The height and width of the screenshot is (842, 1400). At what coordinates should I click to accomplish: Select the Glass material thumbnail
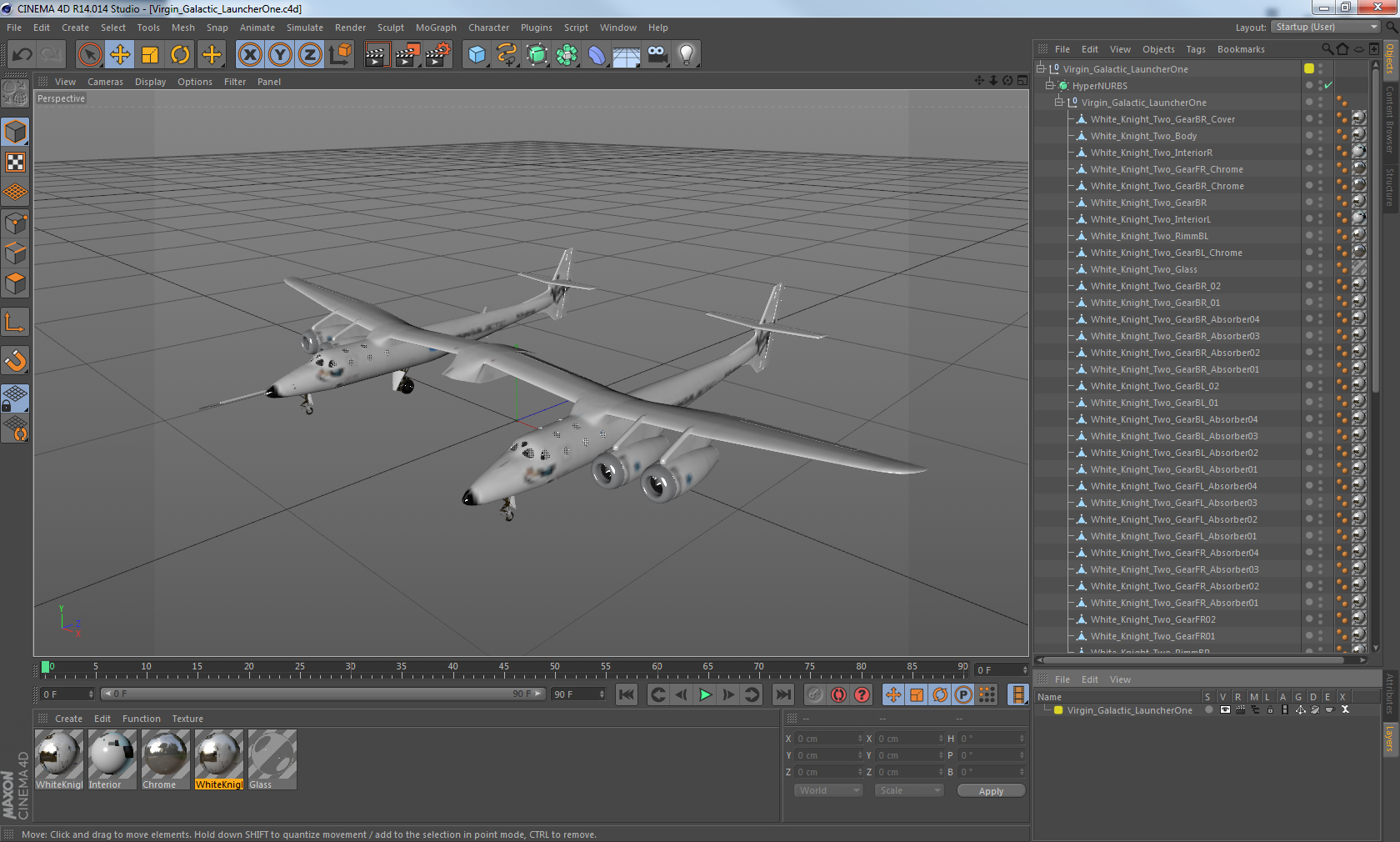click(272, 759)
